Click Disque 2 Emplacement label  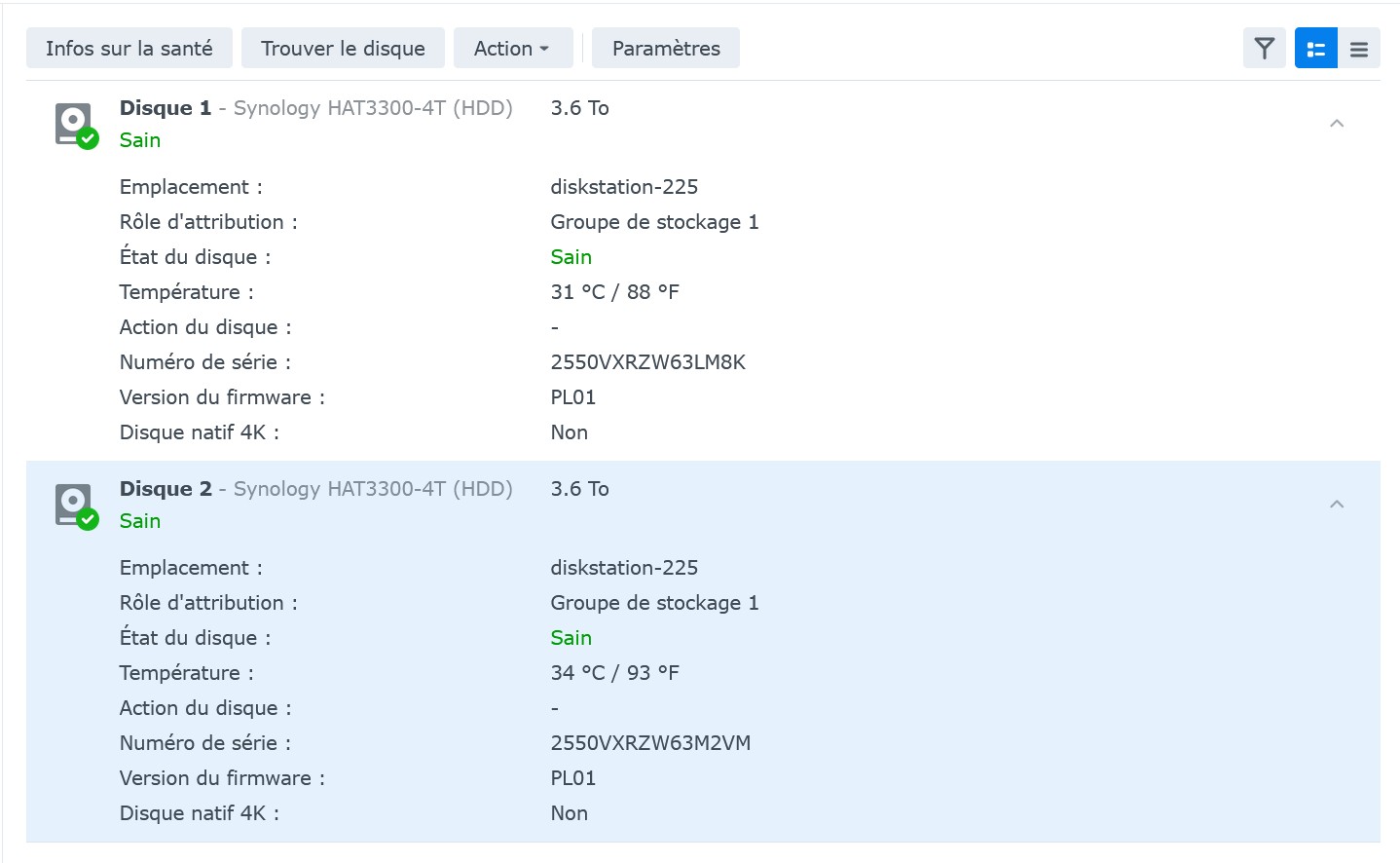[x=191, y=568]
